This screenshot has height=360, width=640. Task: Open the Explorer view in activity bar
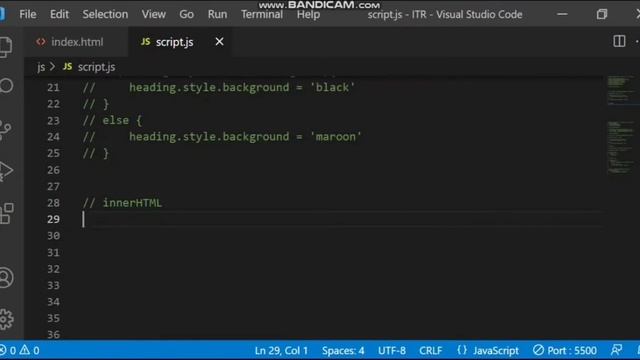[x=6, y=47]
